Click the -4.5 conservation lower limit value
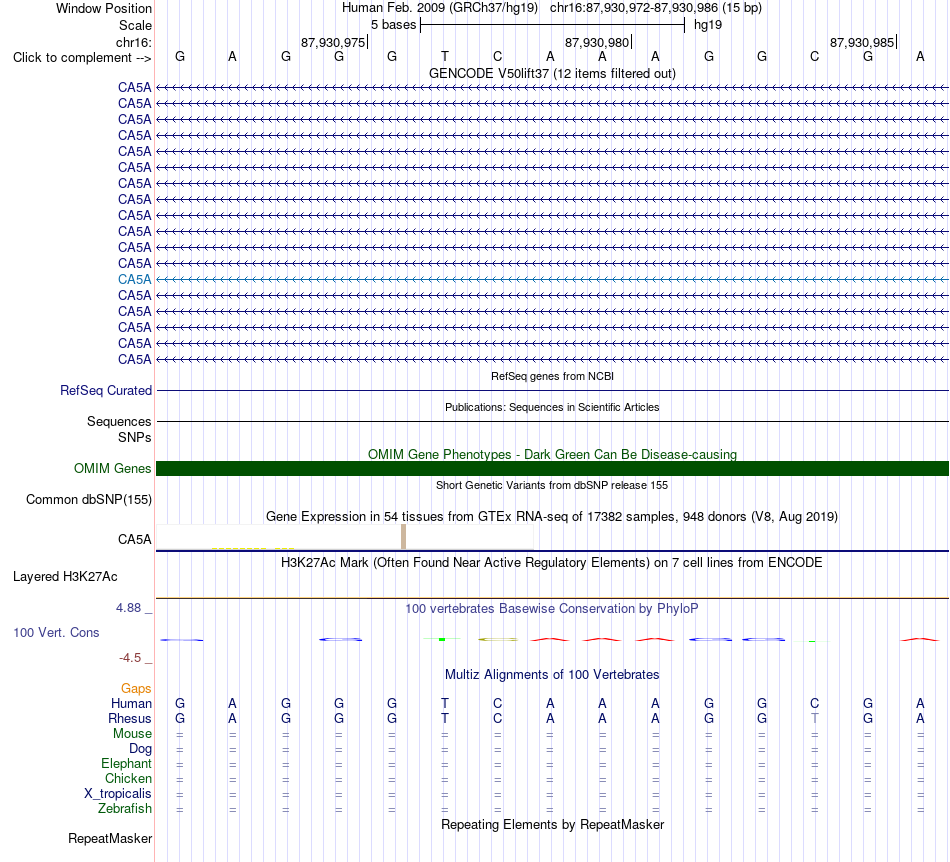The height and width of the screenshot is (862, 950). point(130,658)
